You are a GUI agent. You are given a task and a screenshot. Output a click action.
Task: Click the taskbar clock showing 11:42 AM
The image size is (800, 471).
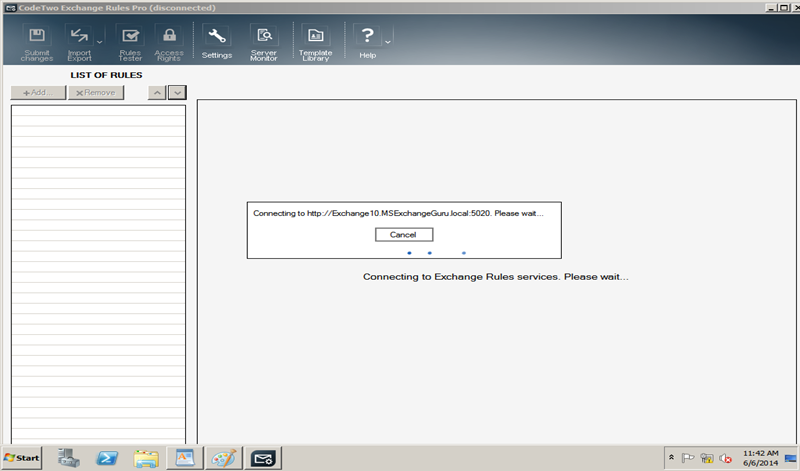(x=761, y=458)
